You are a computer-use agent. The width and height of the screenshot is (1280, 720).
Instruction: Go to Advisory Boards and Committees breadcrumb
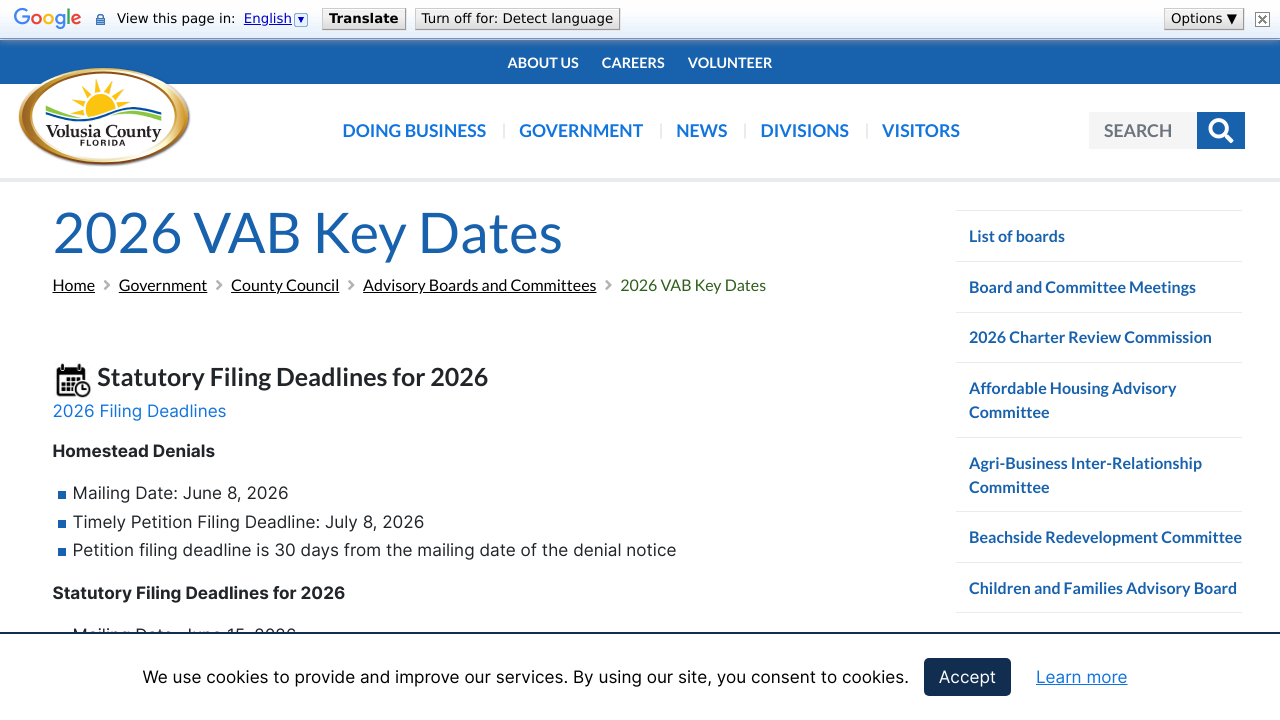(x=480, y=285)
